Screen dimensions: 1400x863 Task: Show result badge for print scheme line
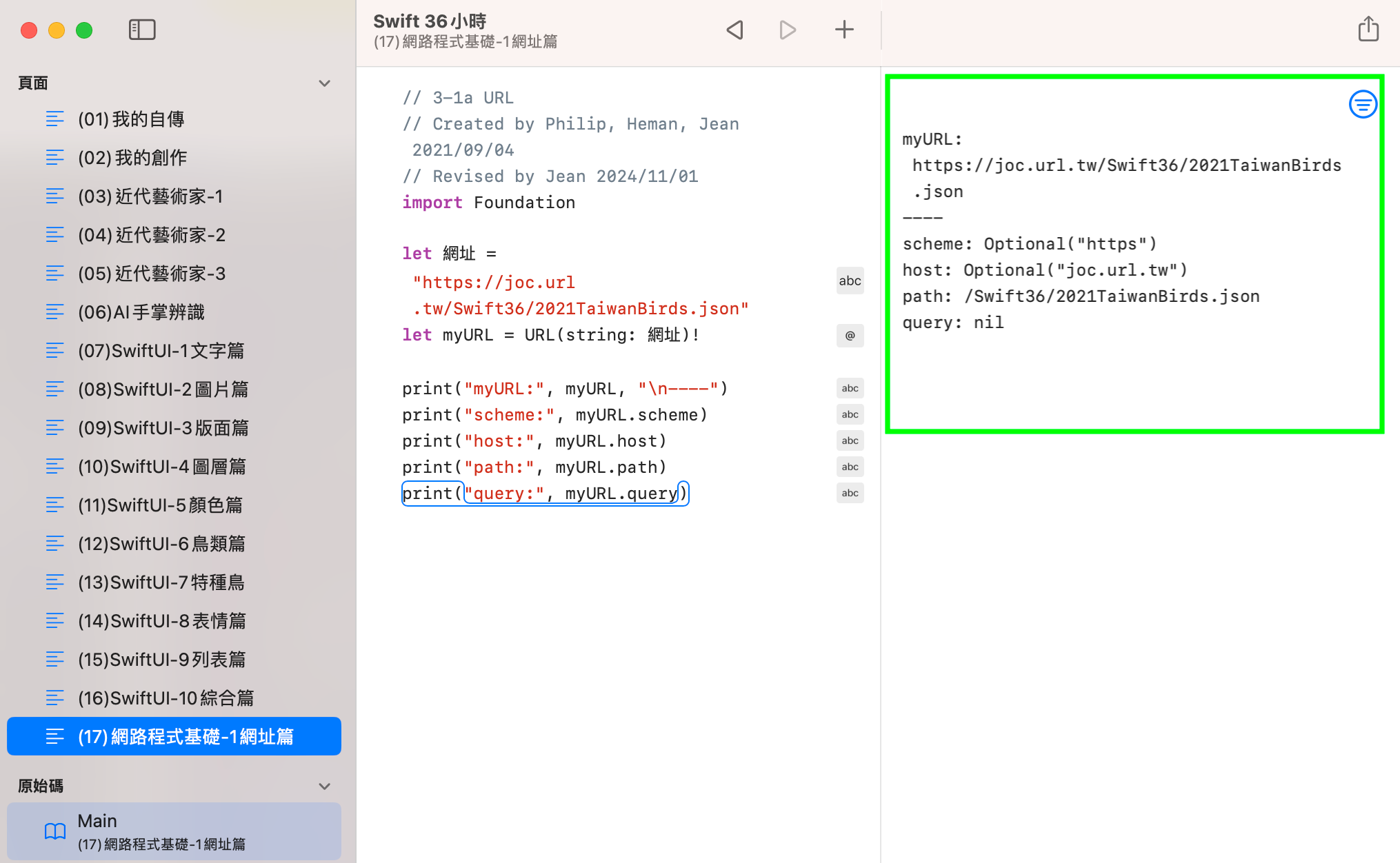pos(850,414)
